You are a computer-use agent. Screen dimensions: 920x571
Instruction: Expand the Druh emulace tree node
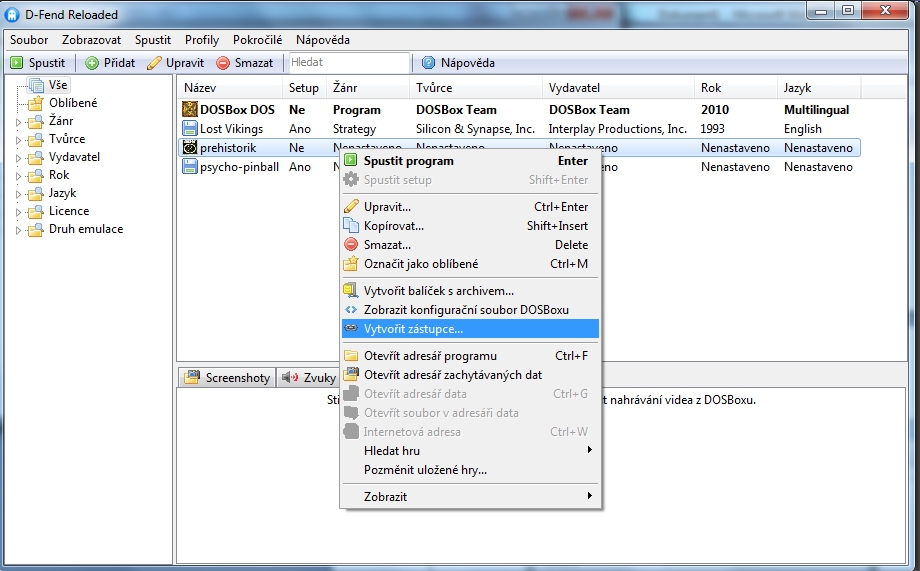18,230
